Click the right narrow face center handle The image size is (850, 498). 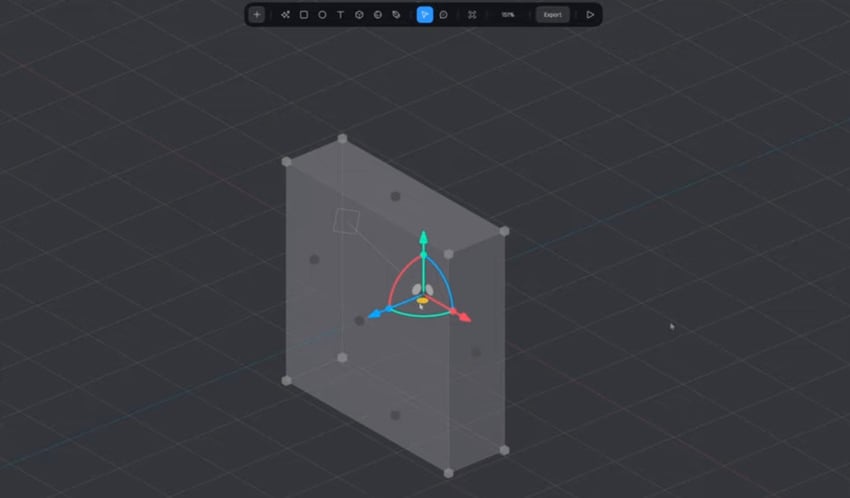[x=476, y=352]
